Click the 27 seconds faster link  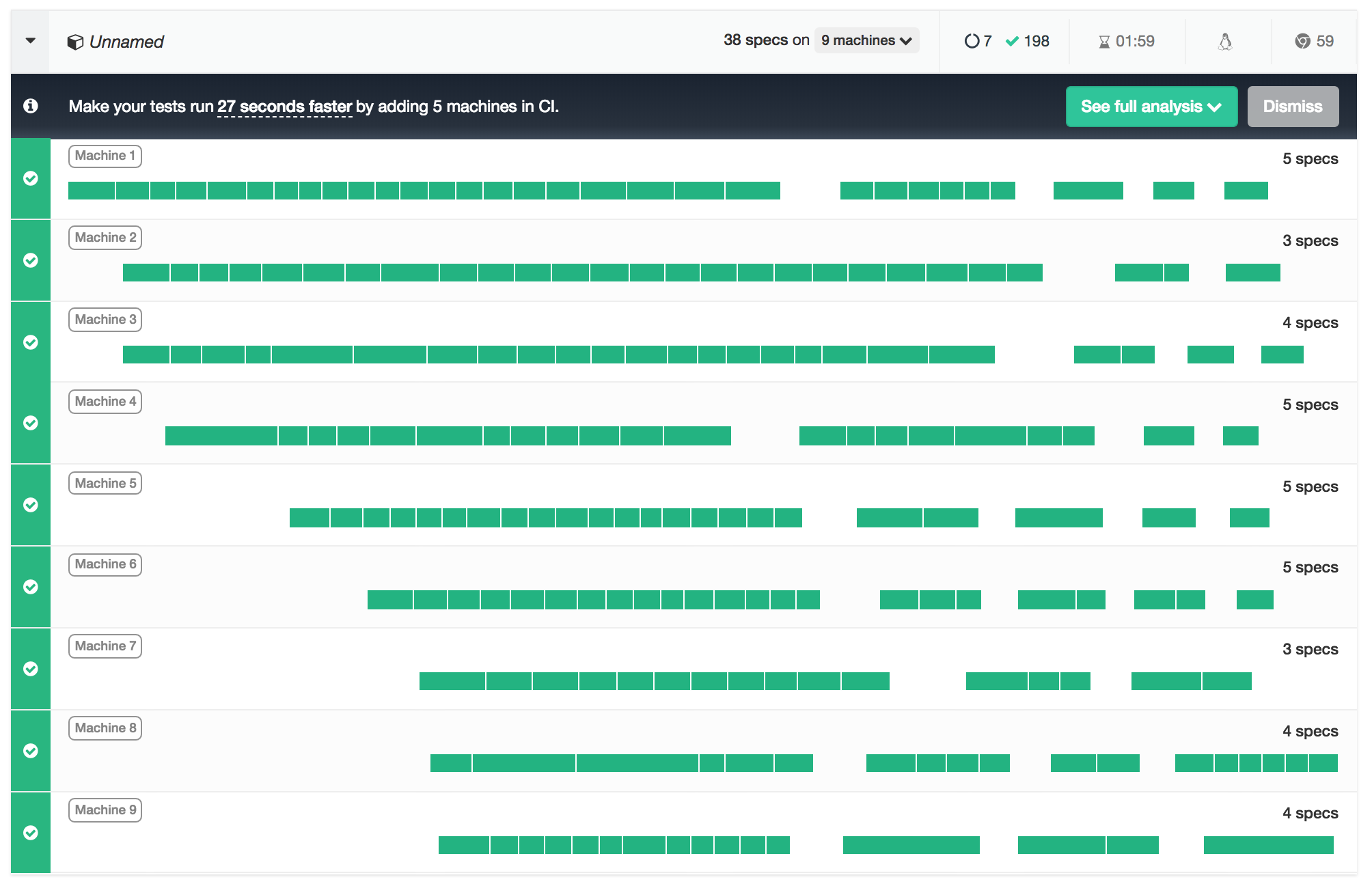tap(284, 107)
